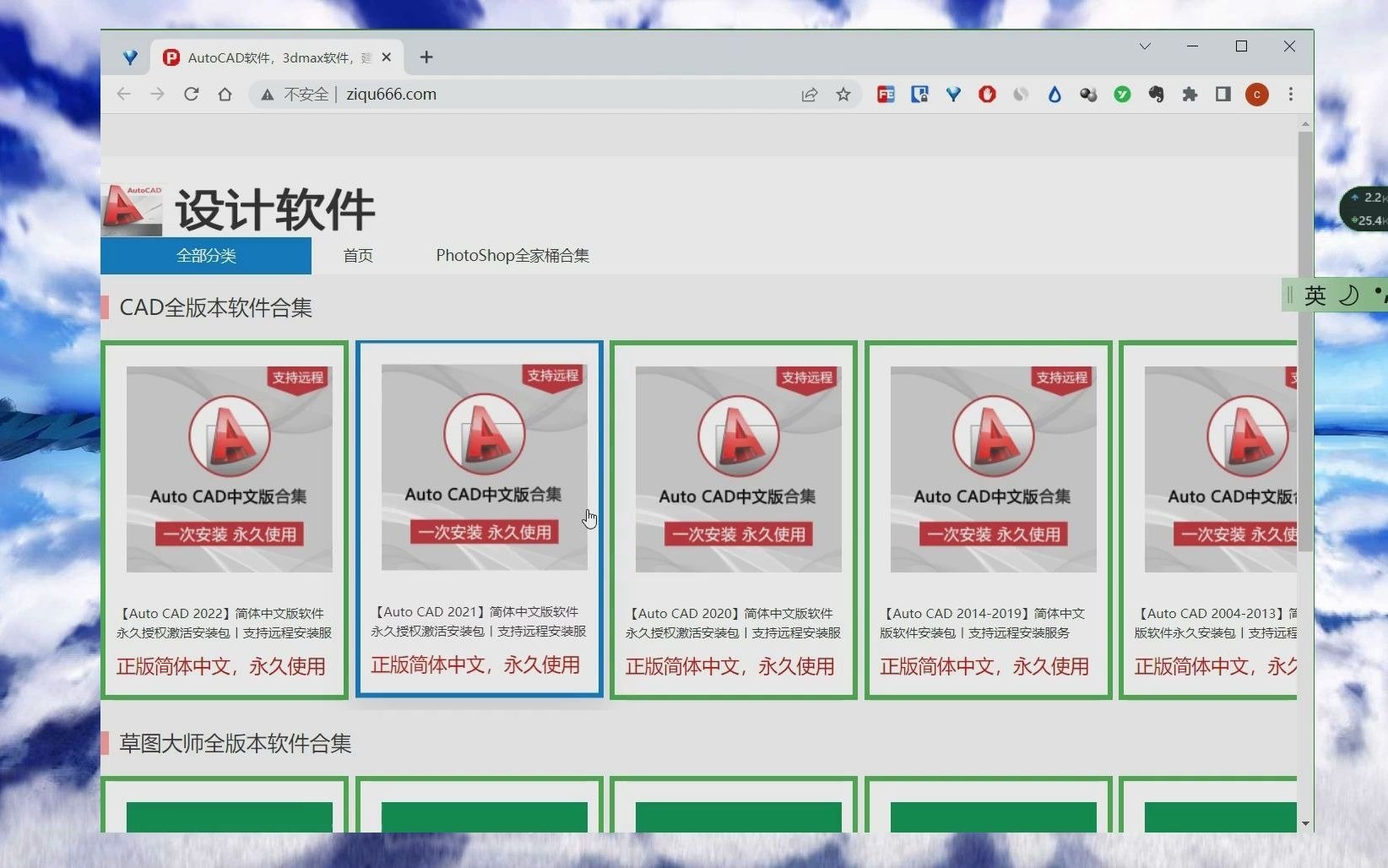Open the 全部分类 category menu
The height and width of the screenshot is (868, 1388).
click(206, 255)
